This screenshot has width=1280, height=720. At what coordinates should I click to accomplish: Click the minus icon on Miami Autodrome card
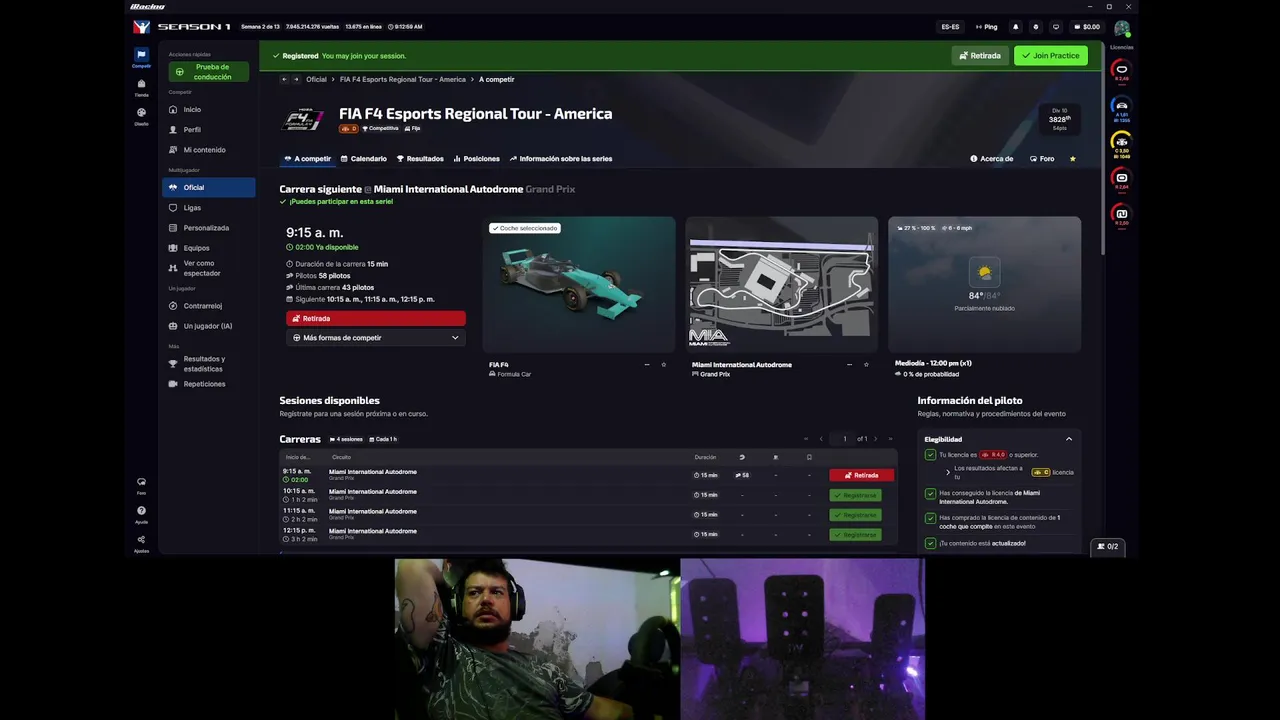[850, 365]
